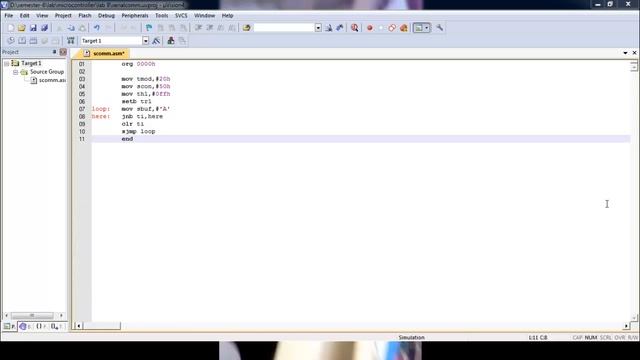Save the current file
The image size is (640, 360).
pyautogui.click(x=33, y=28)
